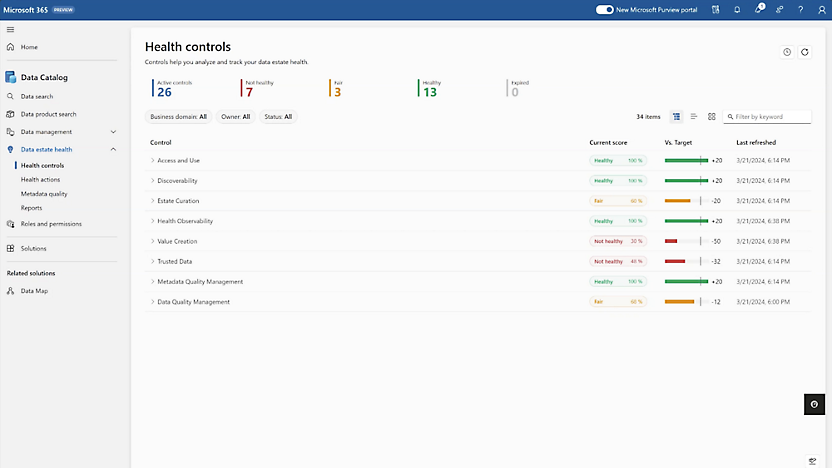This screenshot has width=832, height=468.
Task: Click the Data Map icon
Action: click(10, 291)
